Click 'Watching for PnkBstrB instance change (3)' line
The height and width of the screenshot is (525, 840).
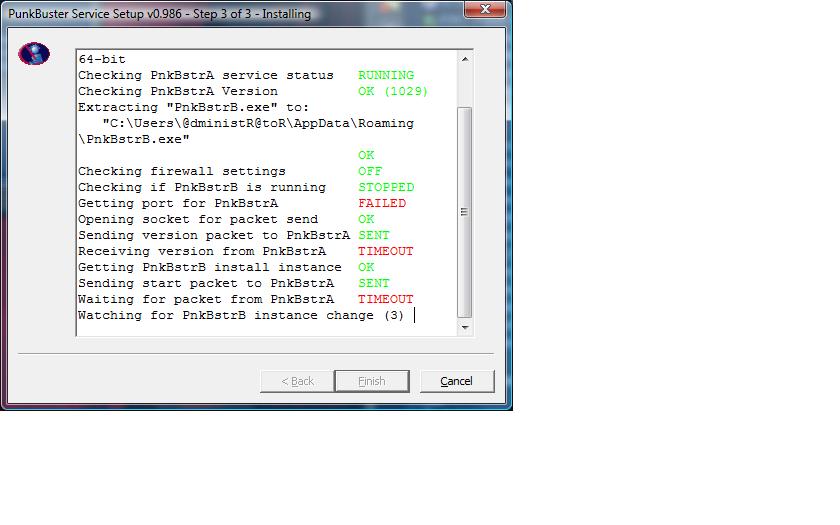point(241,316)
